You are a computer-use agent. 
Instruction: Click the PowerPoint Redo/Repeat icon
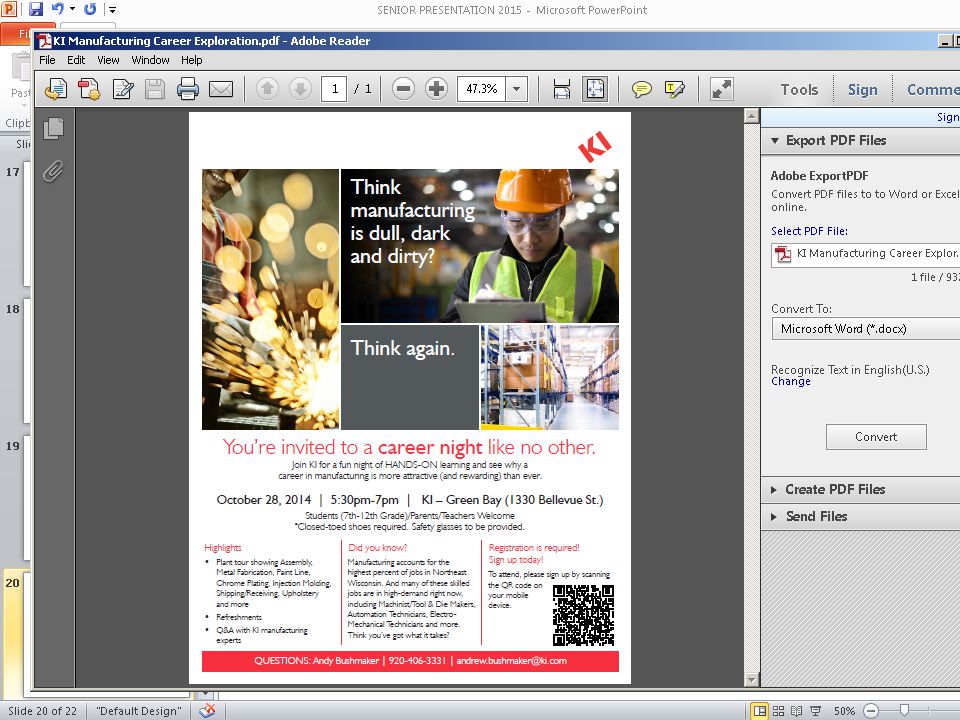[90, 9]
